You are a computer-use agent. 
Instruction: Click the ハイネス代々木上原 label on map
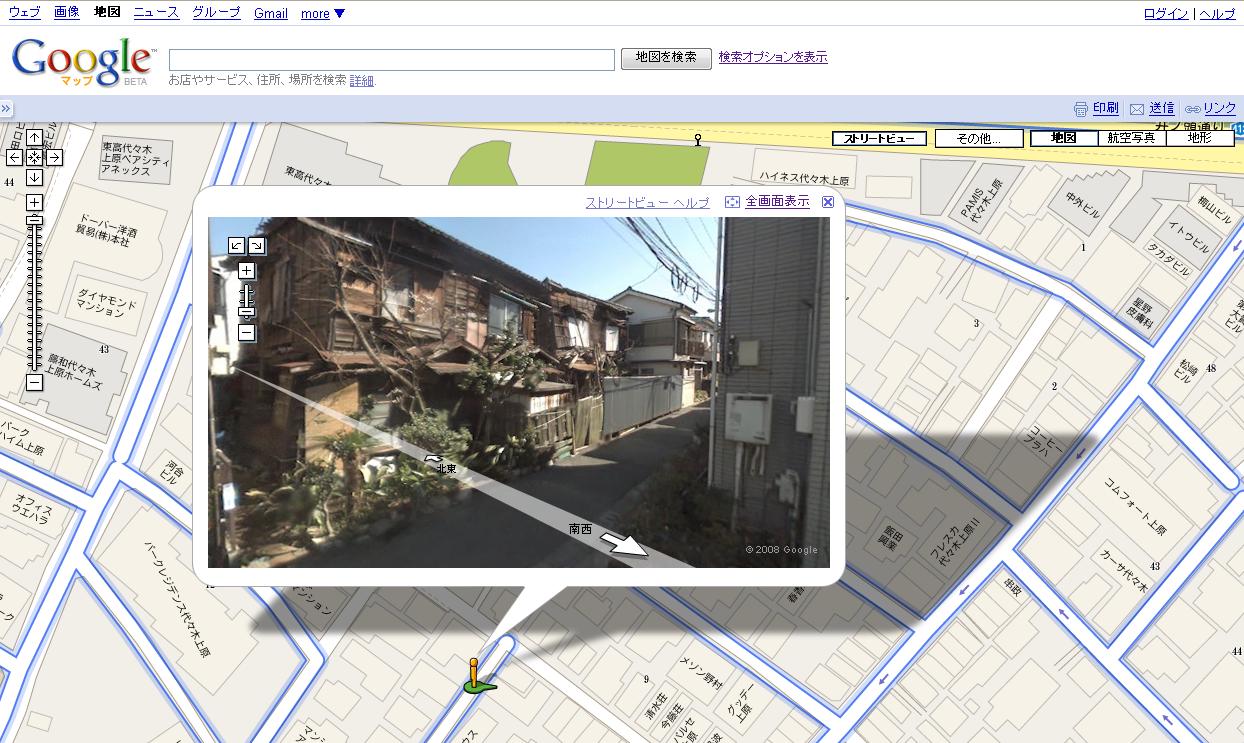pyautogui.click(x=803, y=179)
